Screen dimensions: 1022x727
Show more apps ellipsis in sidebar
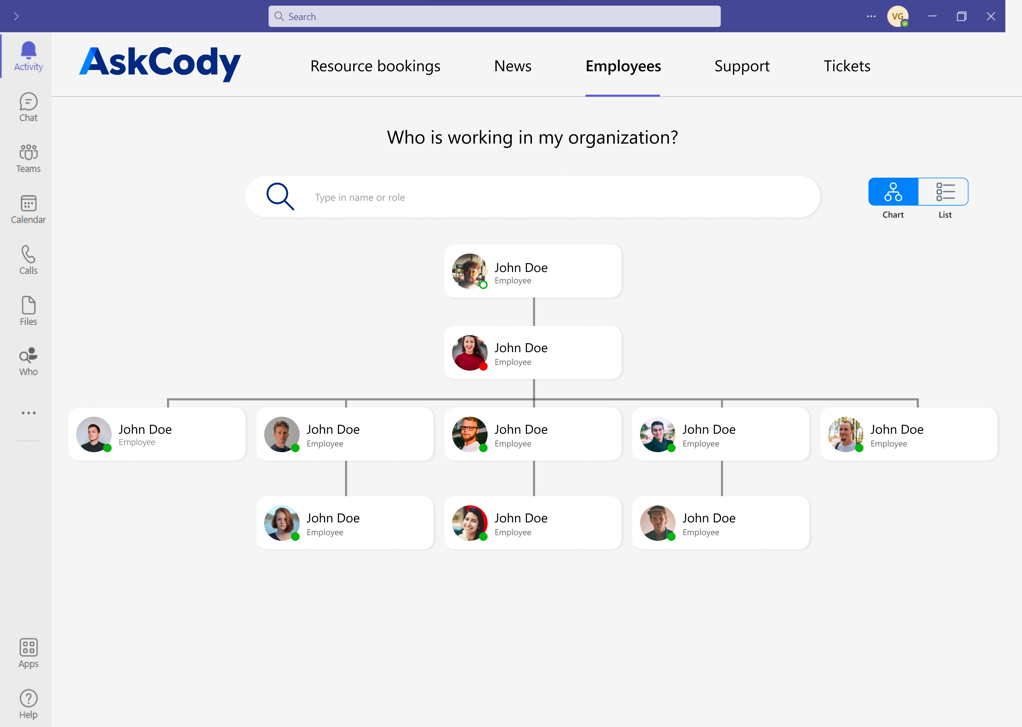(28, 413)
